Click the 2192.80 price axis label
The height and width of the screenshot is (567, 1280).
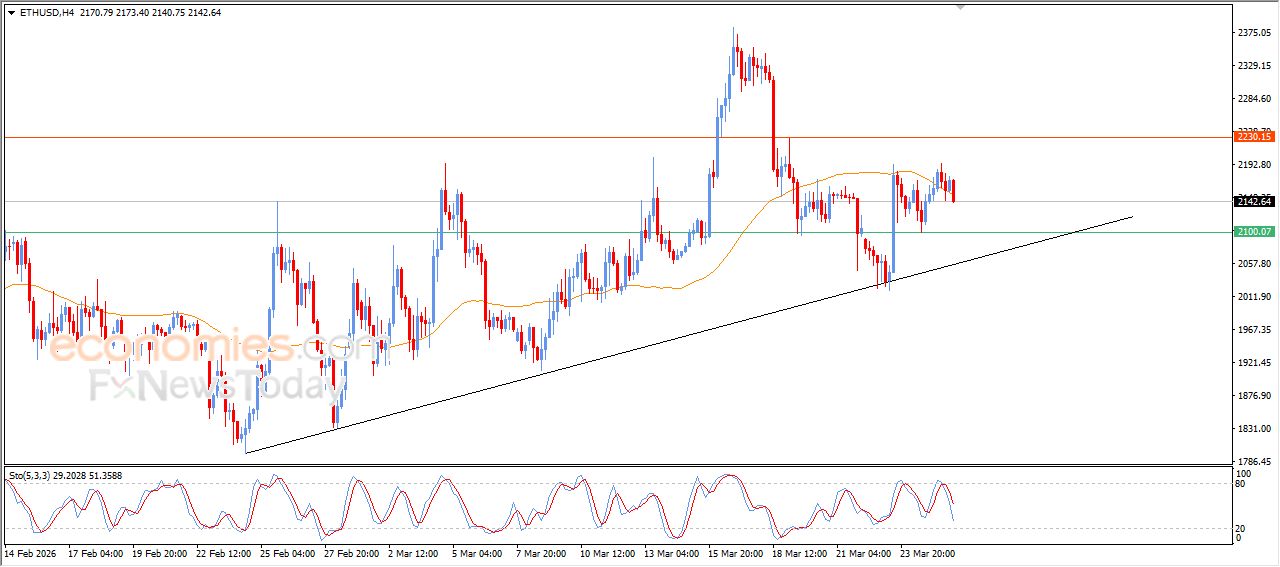pos(1254,165)
